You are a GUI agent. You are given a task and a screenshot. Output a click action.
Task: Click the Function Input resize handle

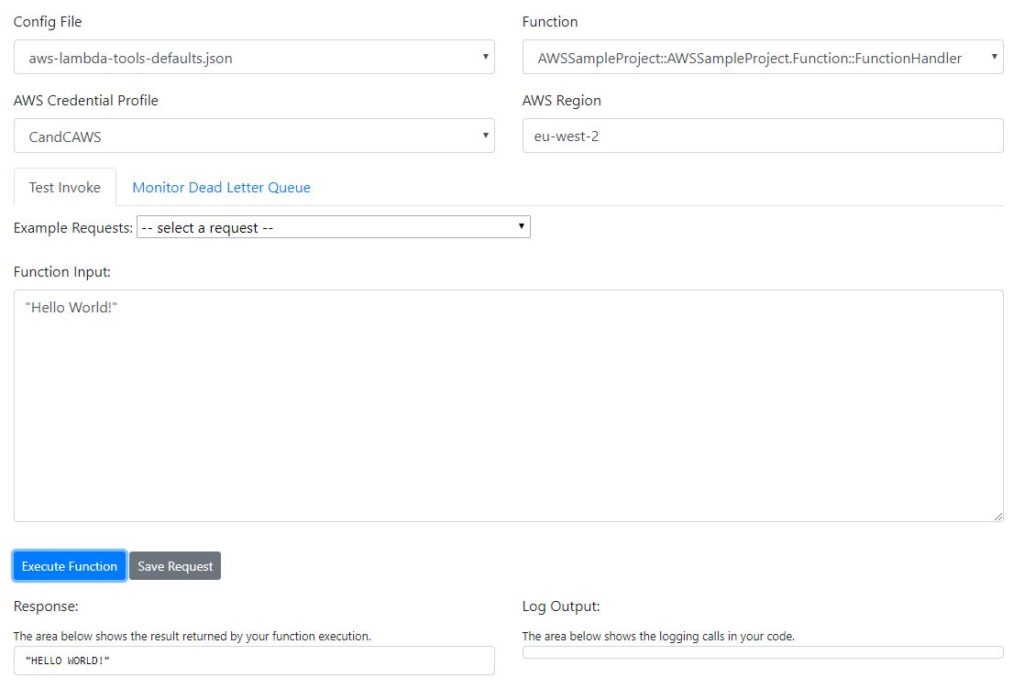pos(997,516)
